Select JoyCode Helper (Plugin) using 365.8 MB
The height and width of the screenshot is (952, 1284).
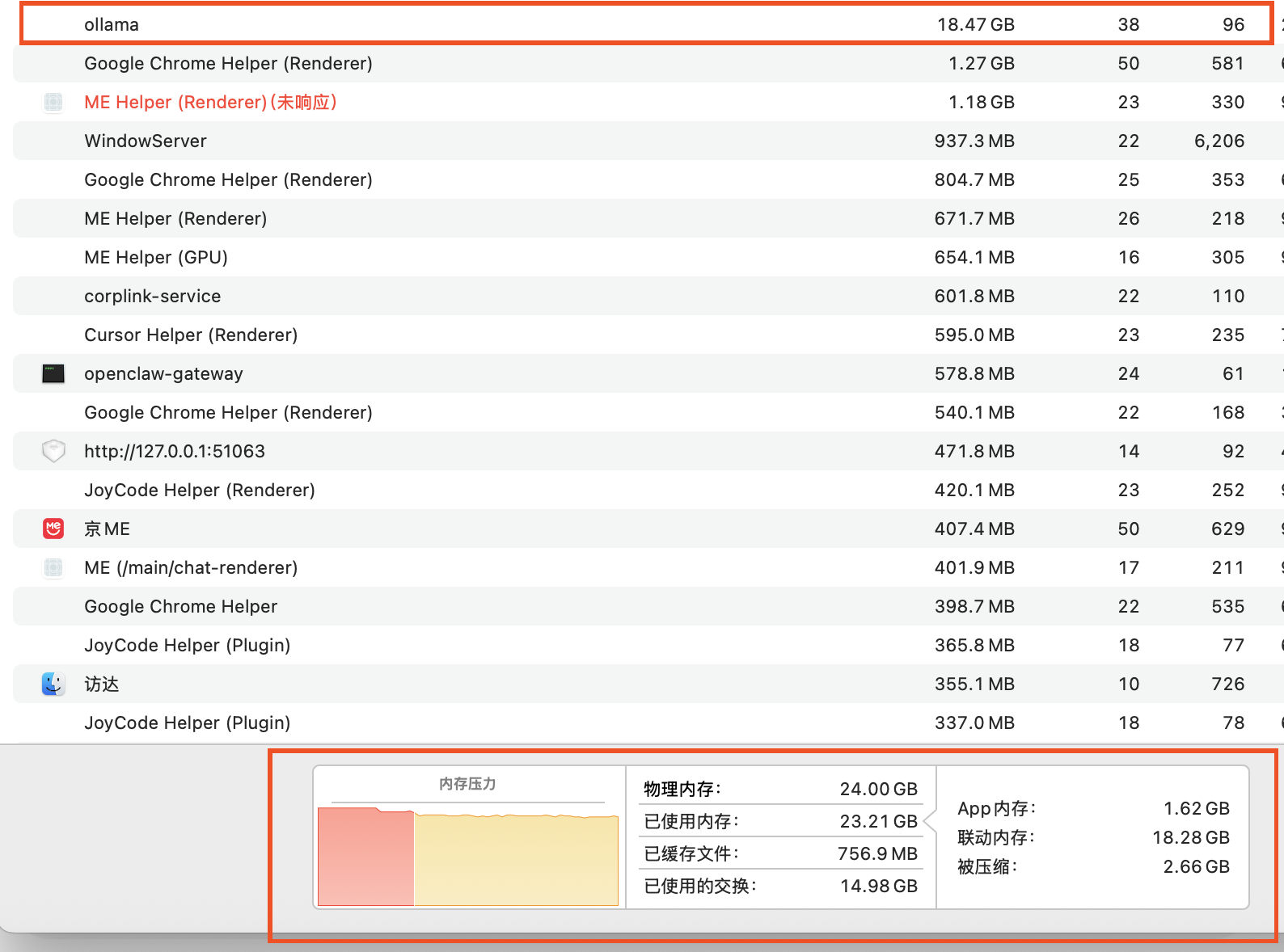pos(188,645)
